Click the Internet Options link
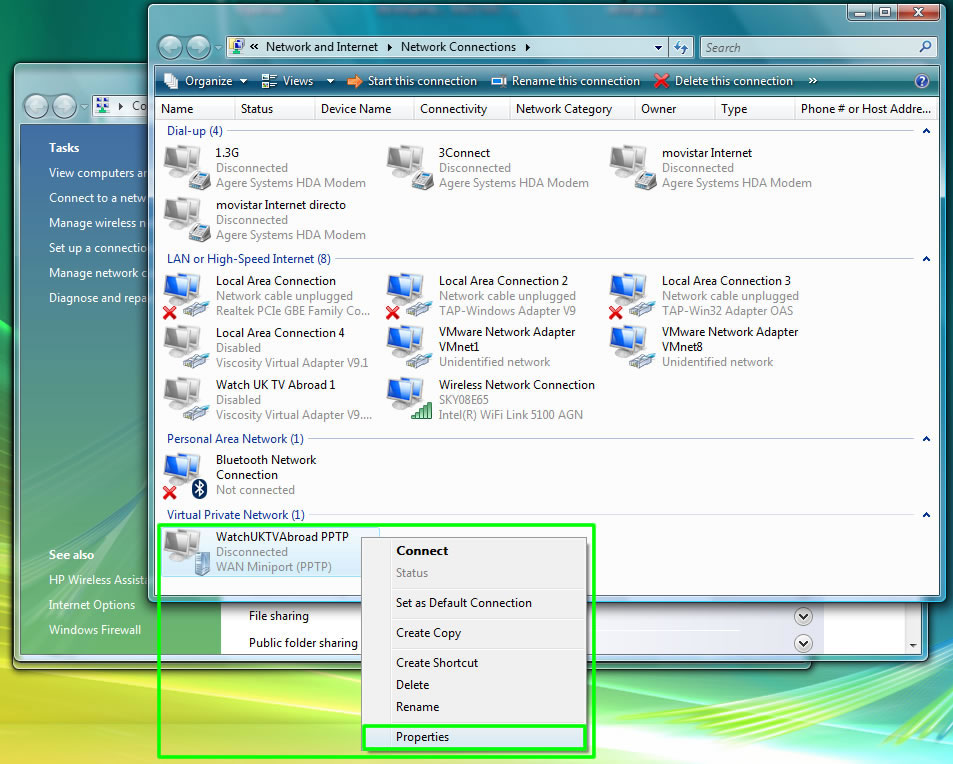This screenshot has width=953, height=764. pyautogui.click(x=92, y=605)
